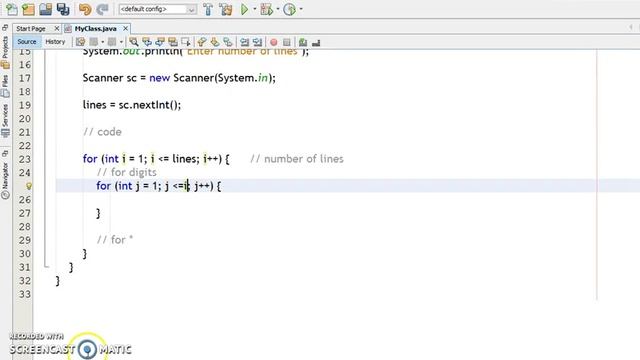The height and width of the screenshot is (360, 640).
Task: Switch to History view
Action: [55, 42]
